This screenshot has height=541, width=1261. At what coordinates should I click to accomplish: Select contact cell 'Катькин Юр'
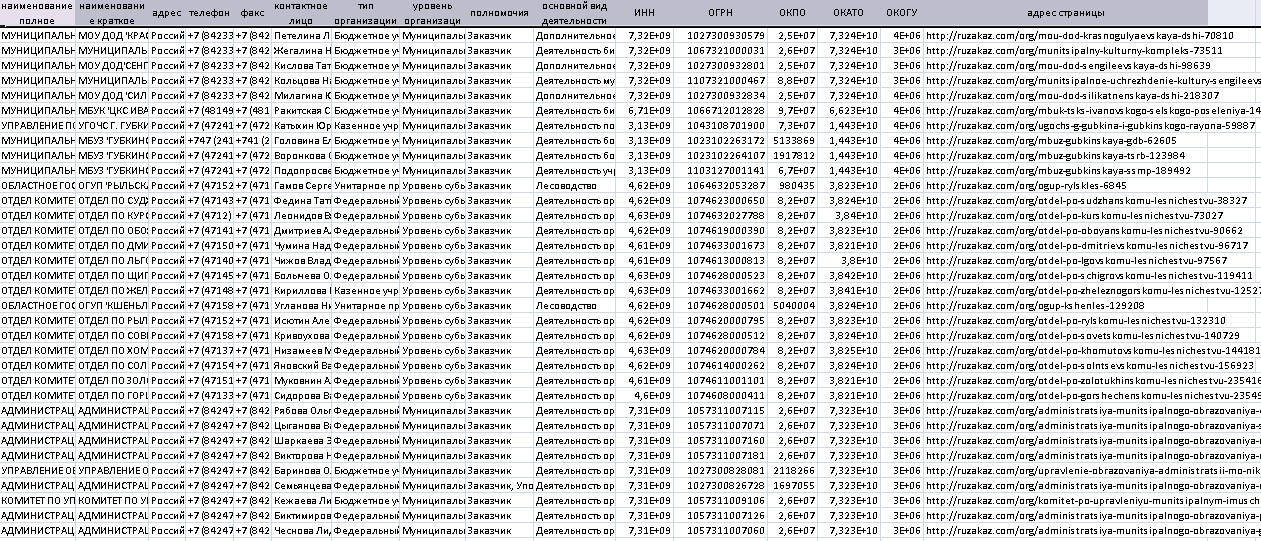pos(302,125)
